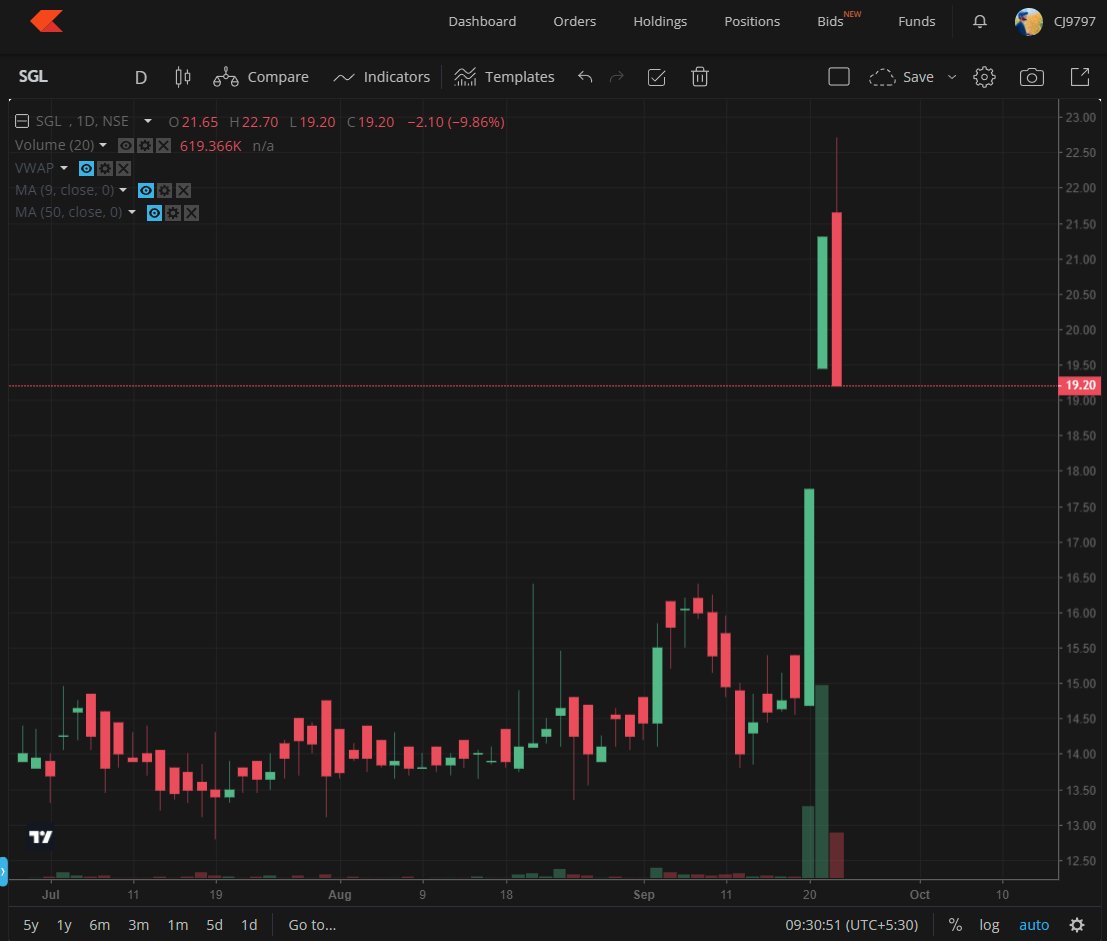Open chart settings gear in toolbar
1107x941 pixels.
984,76
